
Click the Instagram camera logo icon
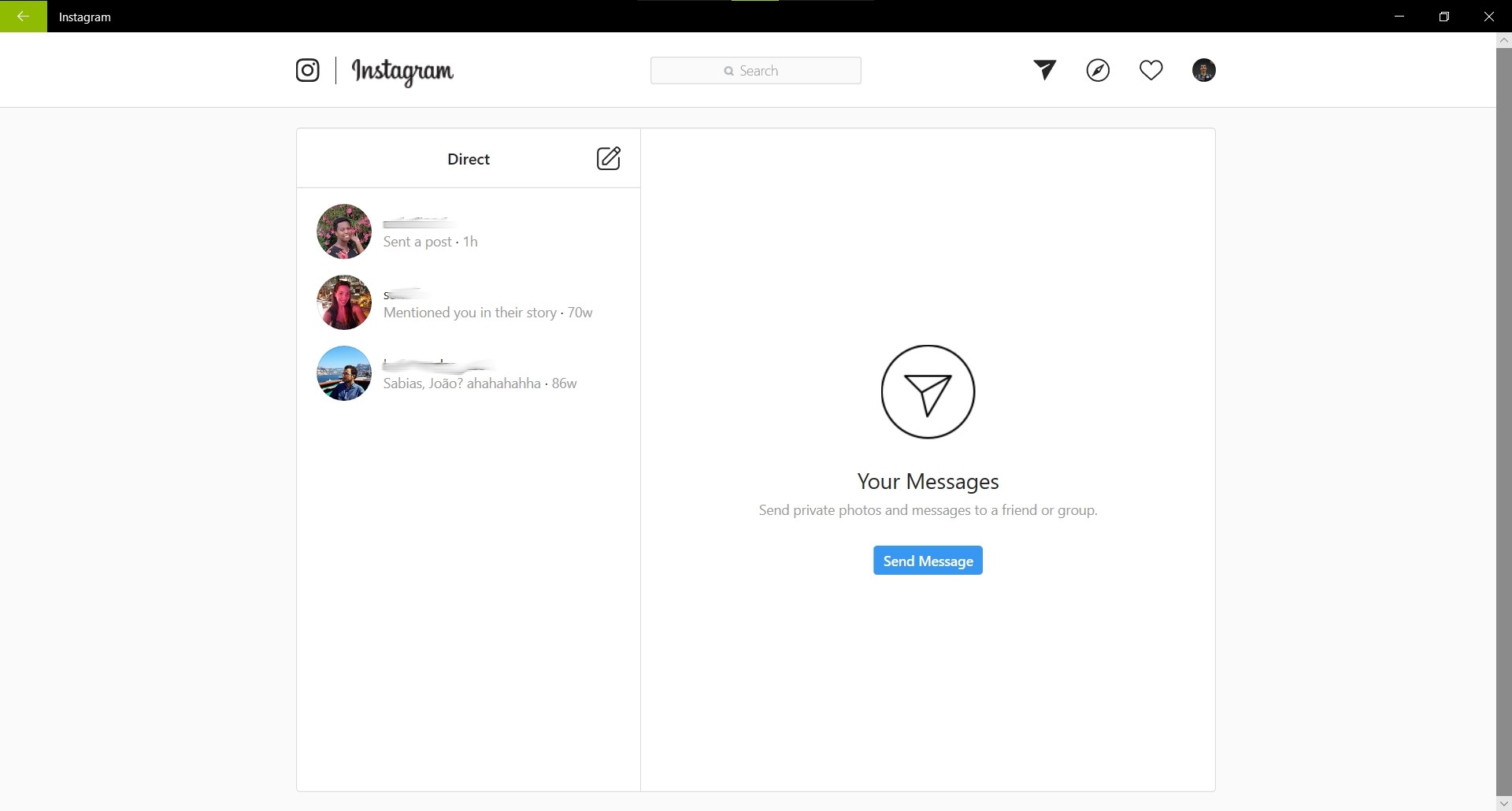pyautogui.click(x=307, y=70)
